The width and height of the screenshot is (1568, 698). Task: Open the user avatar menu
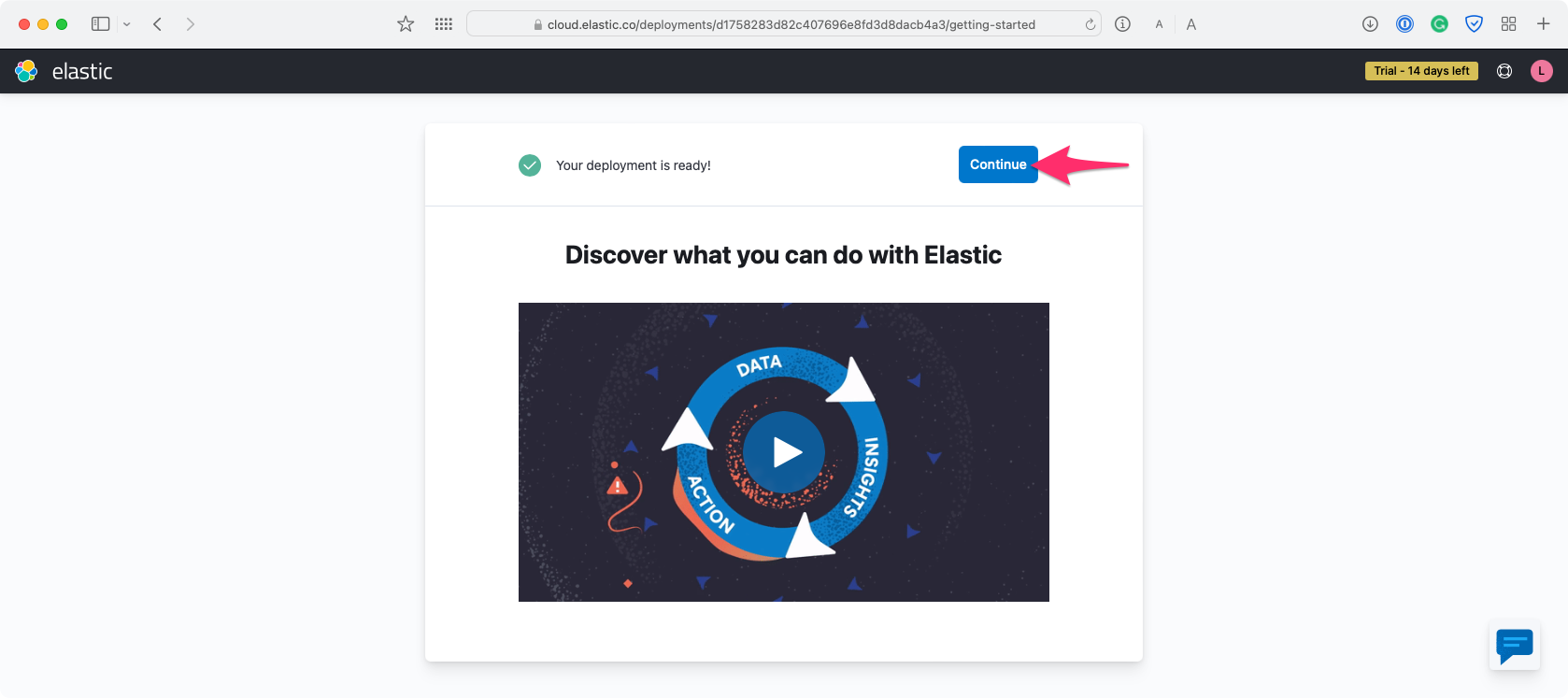pyautogui.click(x=1542, y=71)
